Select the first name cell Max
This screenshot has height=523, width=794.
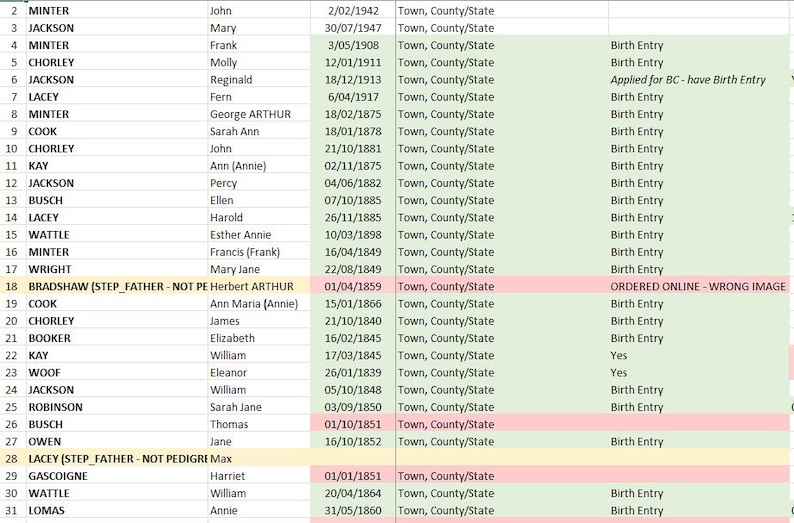point(259,459)
